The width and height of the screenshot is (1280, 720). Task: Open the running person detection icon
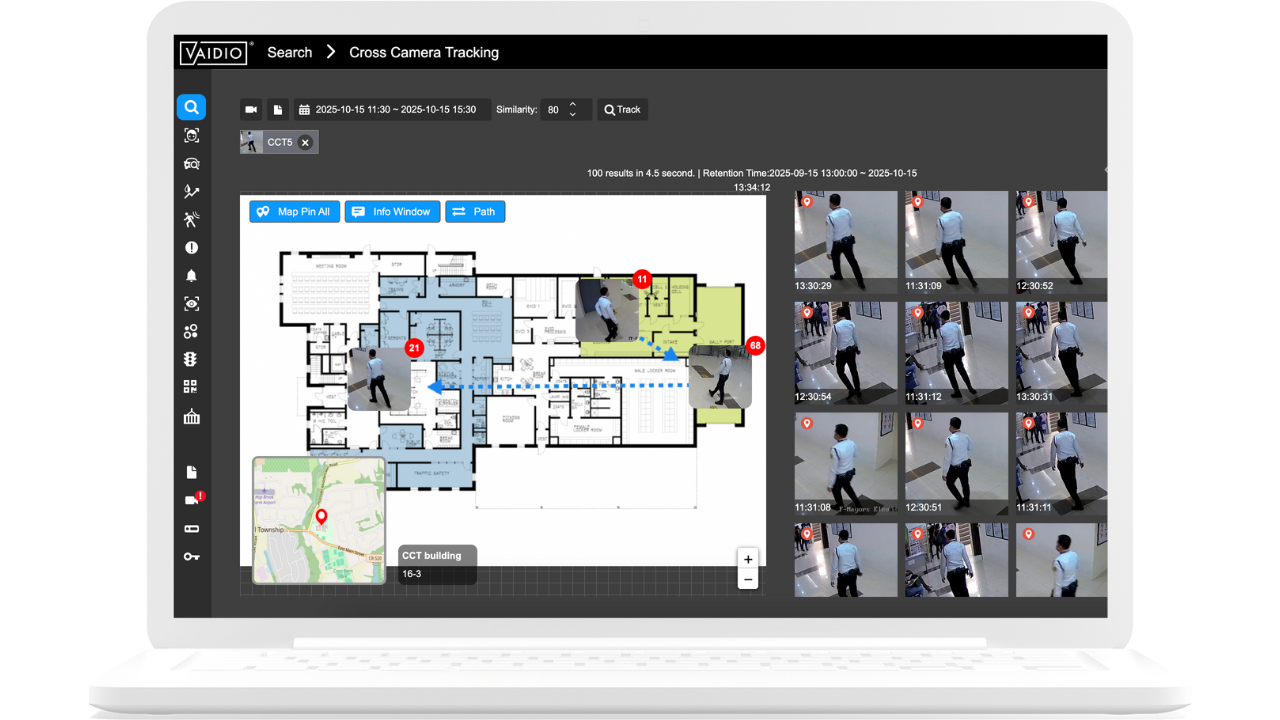191,219
